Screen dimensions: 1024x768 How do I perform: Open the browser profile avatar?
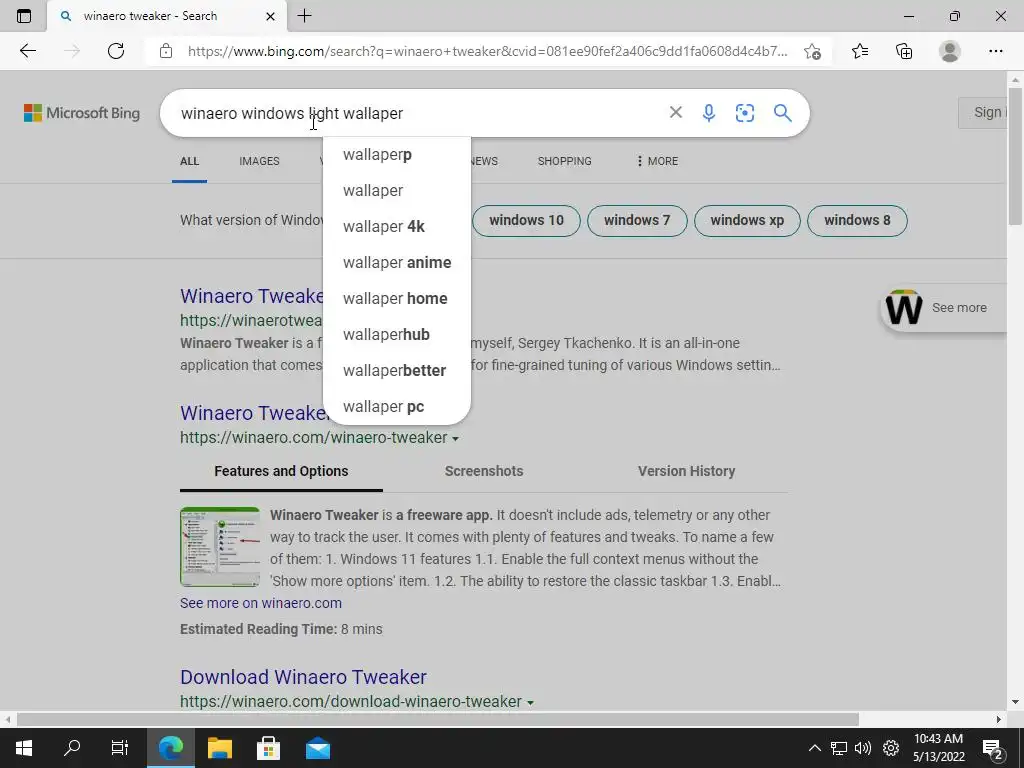(950, 51)
